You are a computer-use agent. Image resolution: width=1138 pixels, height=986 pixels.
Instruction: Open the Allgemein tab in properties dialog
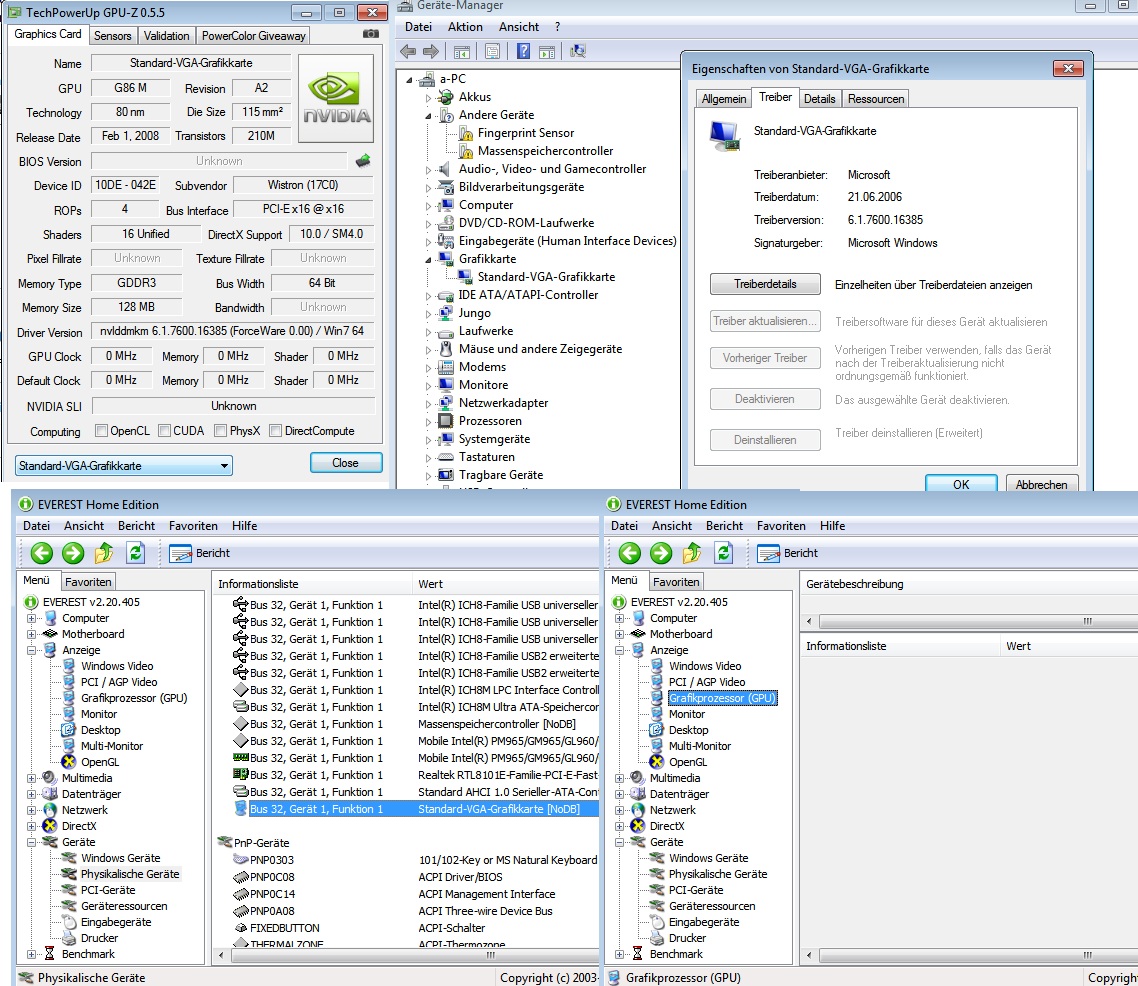(x=724, y=99)
